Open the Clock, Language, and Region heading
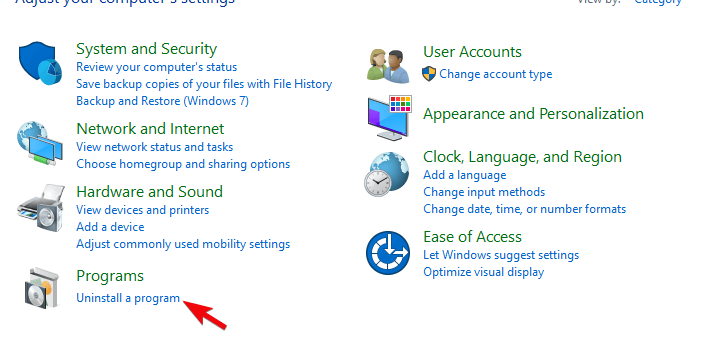The image size is (720, 360). point(523,157)
